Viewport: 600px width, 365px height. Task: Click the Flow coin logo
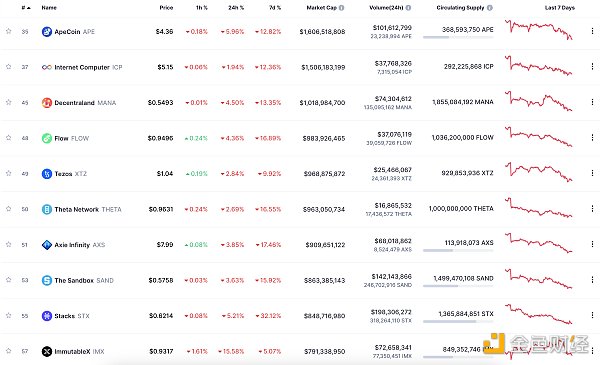click(47, 138)
